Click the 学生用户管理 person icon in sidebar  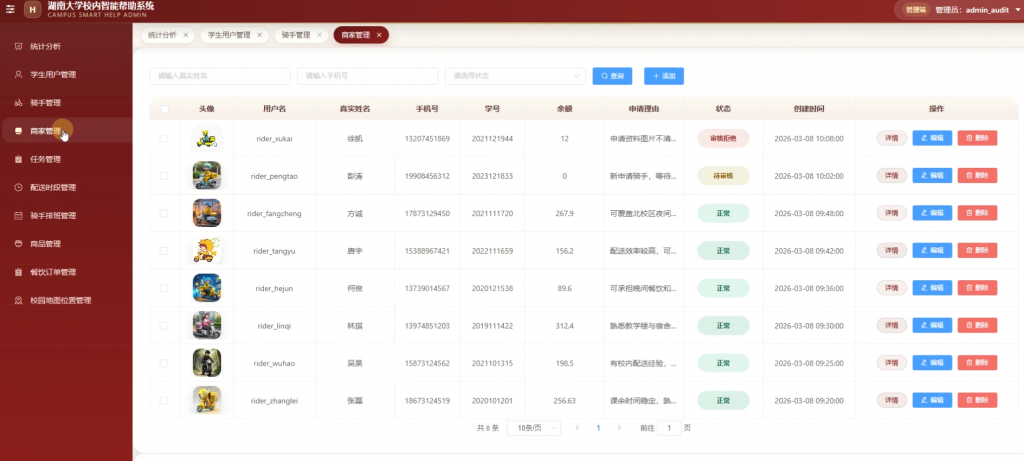(18, 74)
